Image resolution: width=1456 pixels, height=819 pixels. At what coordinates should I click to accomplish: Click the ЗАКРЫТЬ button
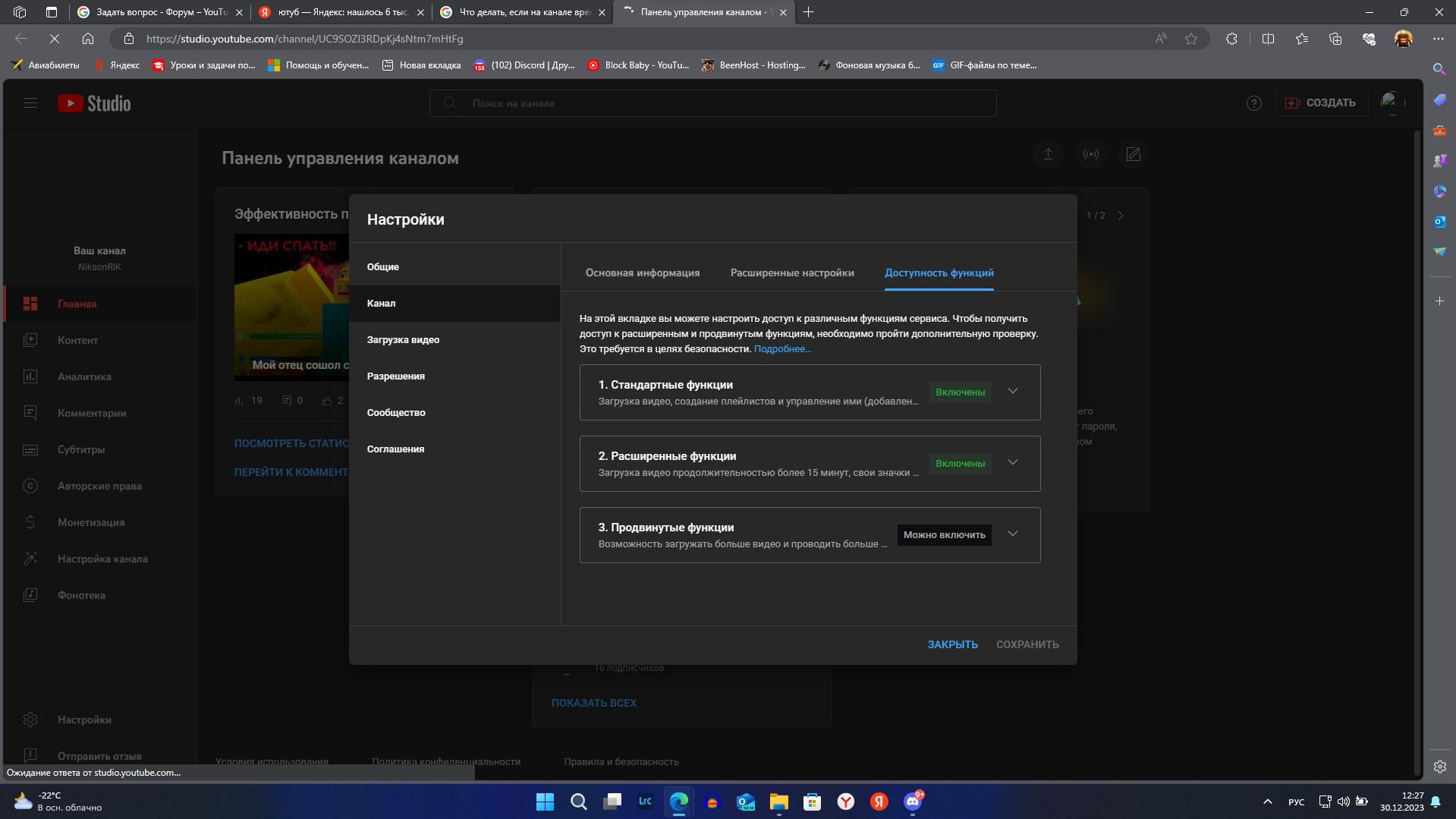pyautogui.click(x=952, y=644)
